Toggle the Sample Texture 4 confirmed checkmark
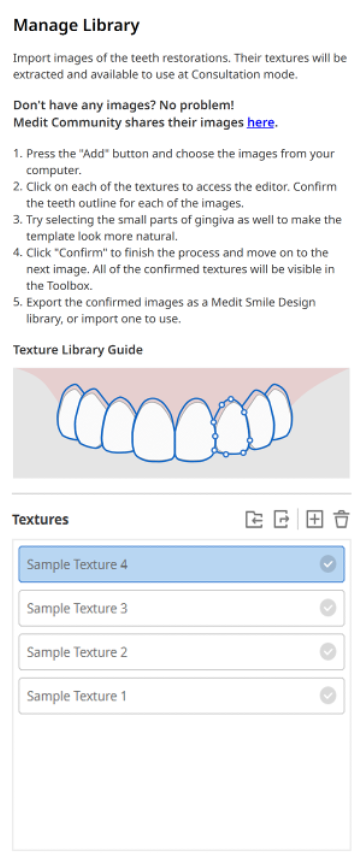The image size is (361, 863). 328,564
